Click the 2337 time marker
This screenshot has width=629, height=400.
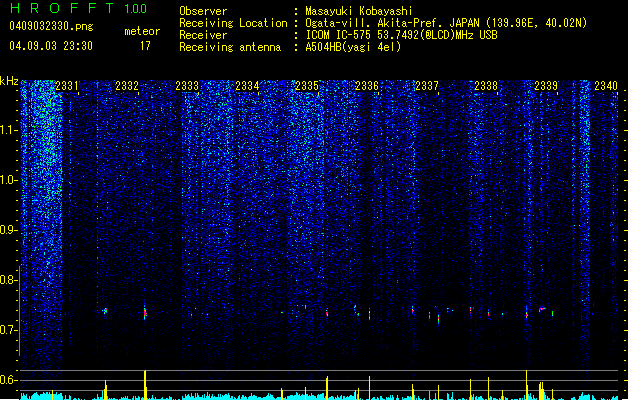pyautogui.click(x=427, y=86)
